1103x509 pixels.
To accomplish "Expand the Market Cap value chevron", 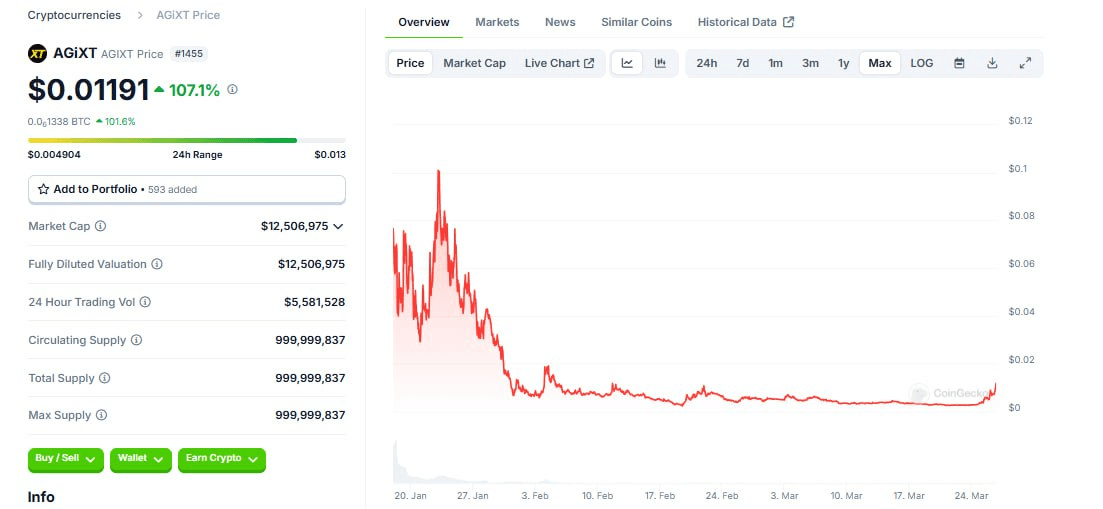I will pos(338,226).
